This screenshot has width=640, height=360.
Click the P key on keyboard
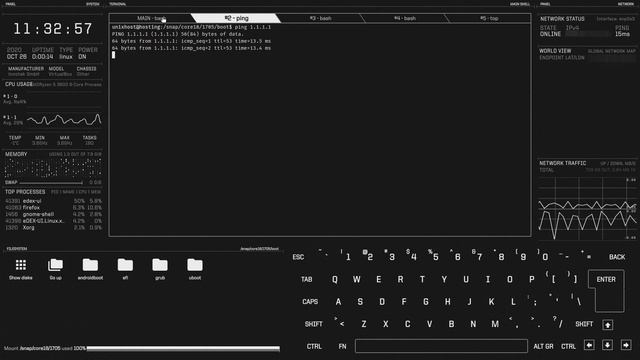point(531,280)
